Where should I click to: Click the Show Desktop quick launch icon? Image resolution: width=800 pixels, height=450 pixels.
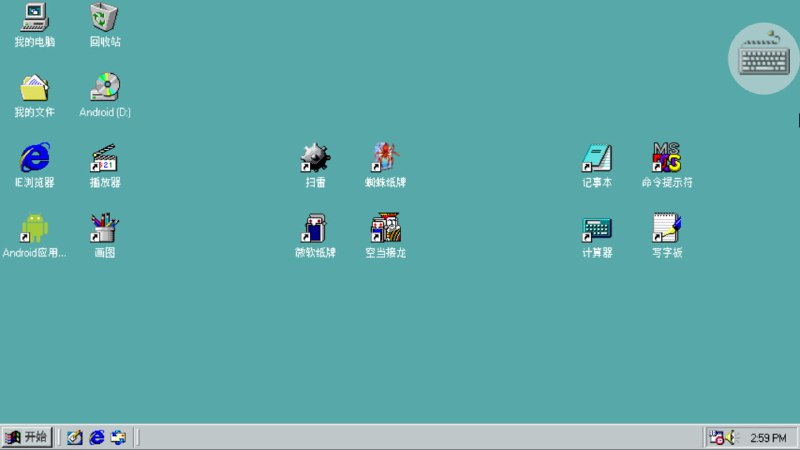[74, 437]
